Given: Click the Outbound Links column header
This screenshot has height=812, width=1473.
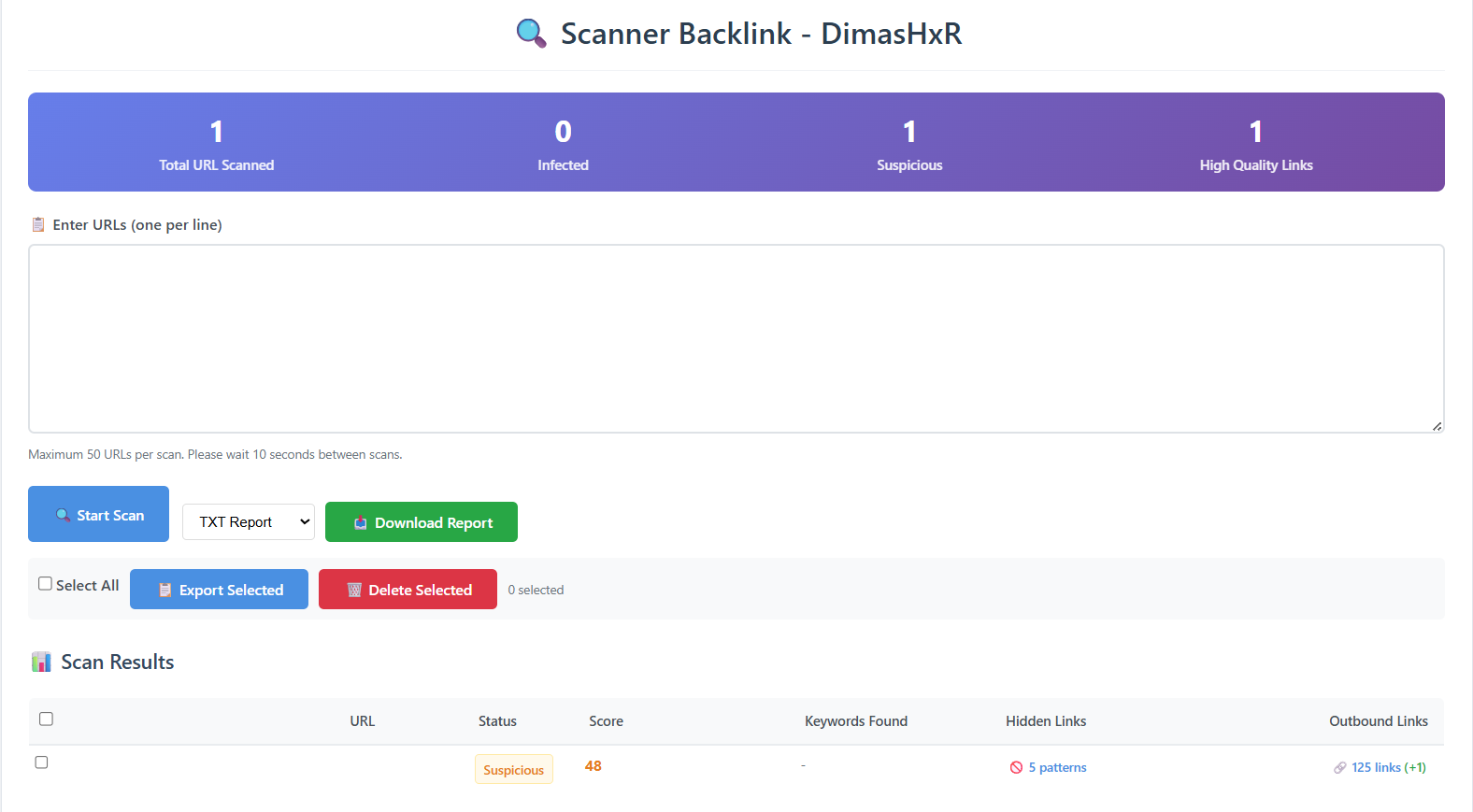Looking at the screenshot, I should [x=1379, y=721].
